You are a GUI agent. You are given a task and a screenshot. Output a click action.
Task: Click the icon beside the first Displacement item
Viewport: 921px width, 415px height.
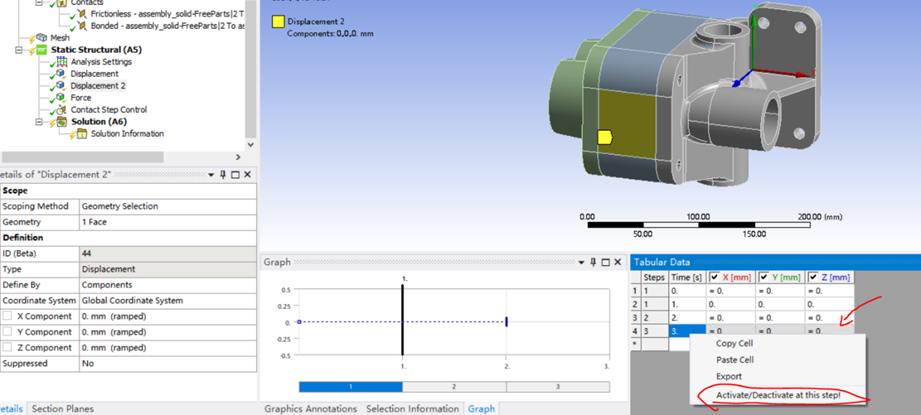[62, 73]
